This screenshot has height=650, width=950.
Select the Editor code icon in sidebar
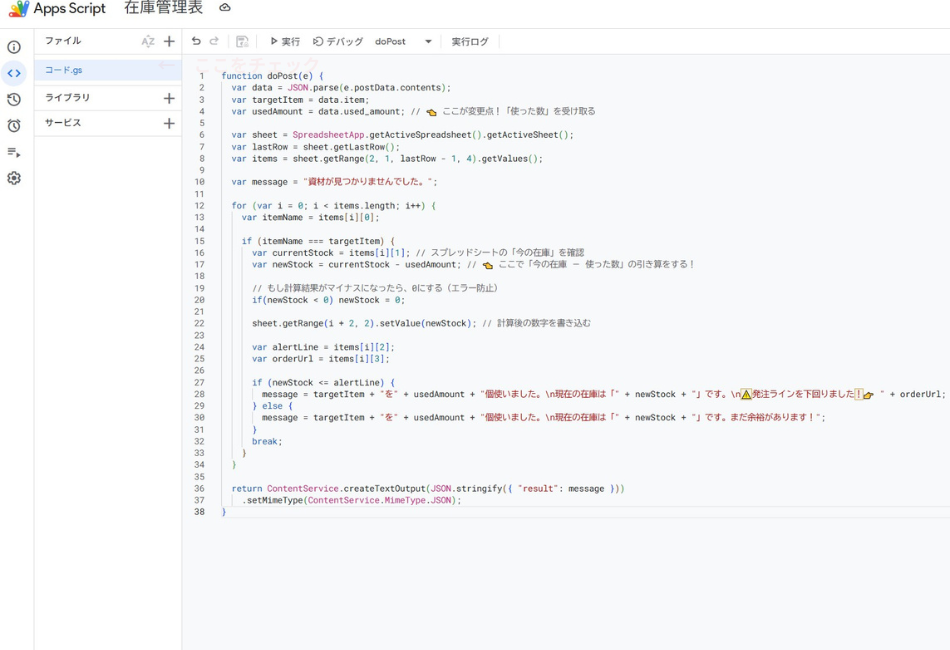[14, 72]
